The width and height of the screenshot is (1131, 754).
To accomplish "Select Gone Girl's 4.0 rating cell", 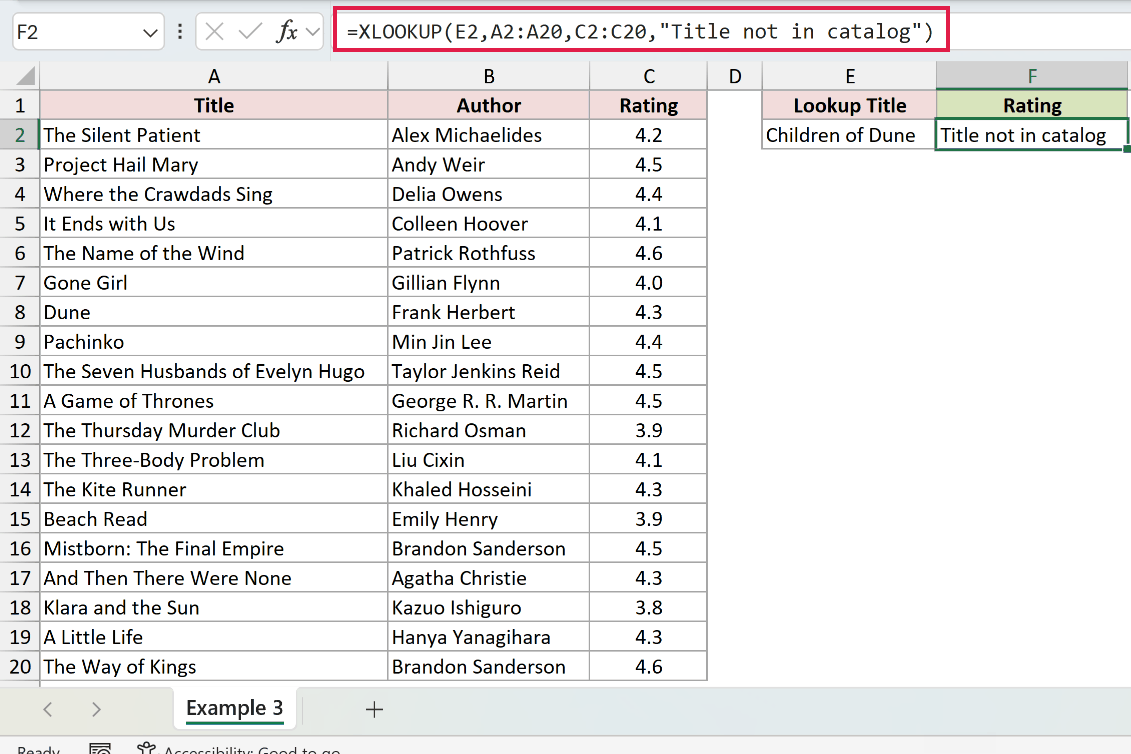I will [x=648, y=283].
